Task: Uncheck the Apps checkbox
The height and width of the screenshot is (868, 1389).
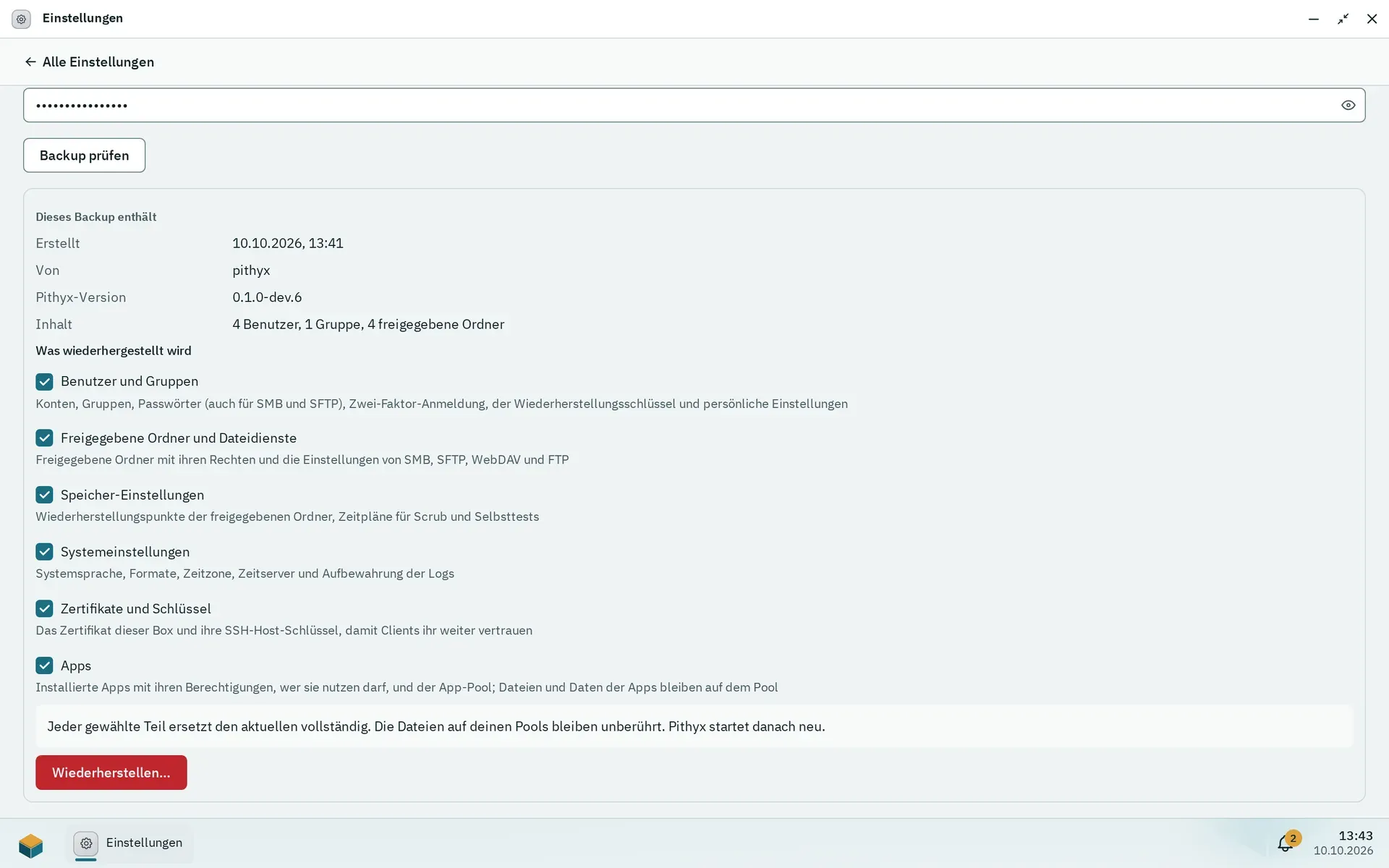Action: point(44,665)
